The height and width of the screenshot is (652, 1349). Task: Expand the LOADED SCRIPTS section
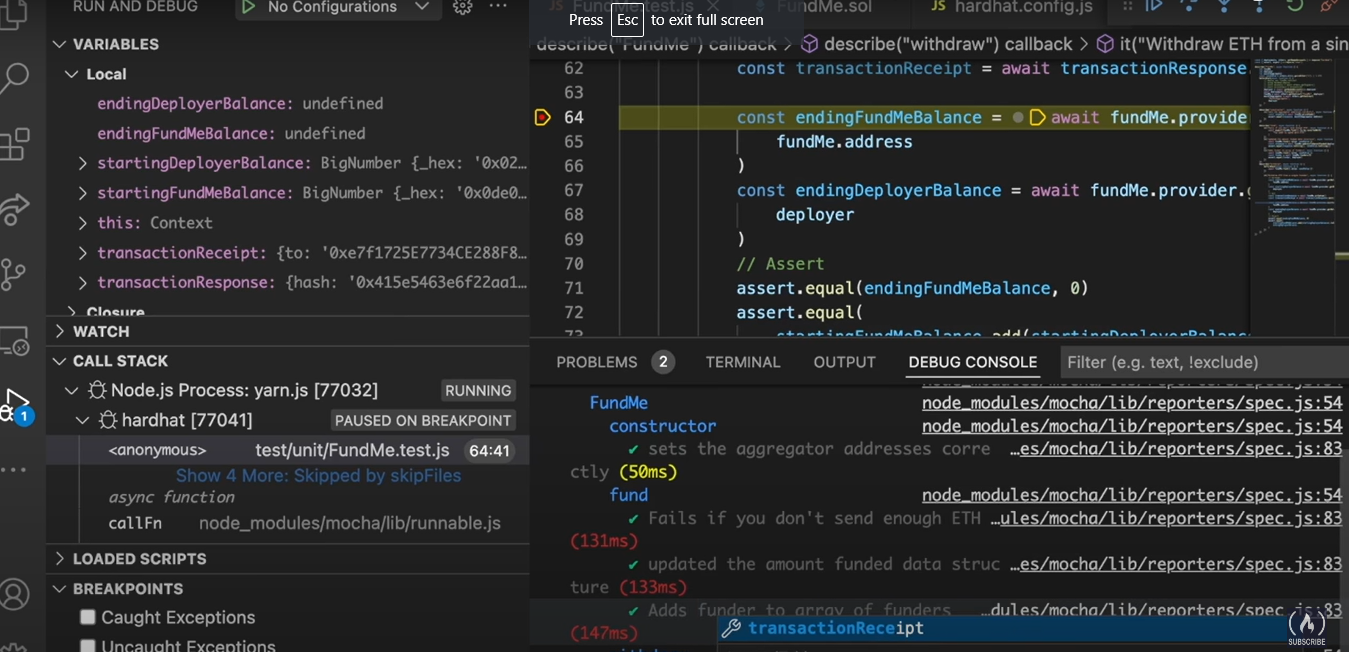click(x=59, y=558)
